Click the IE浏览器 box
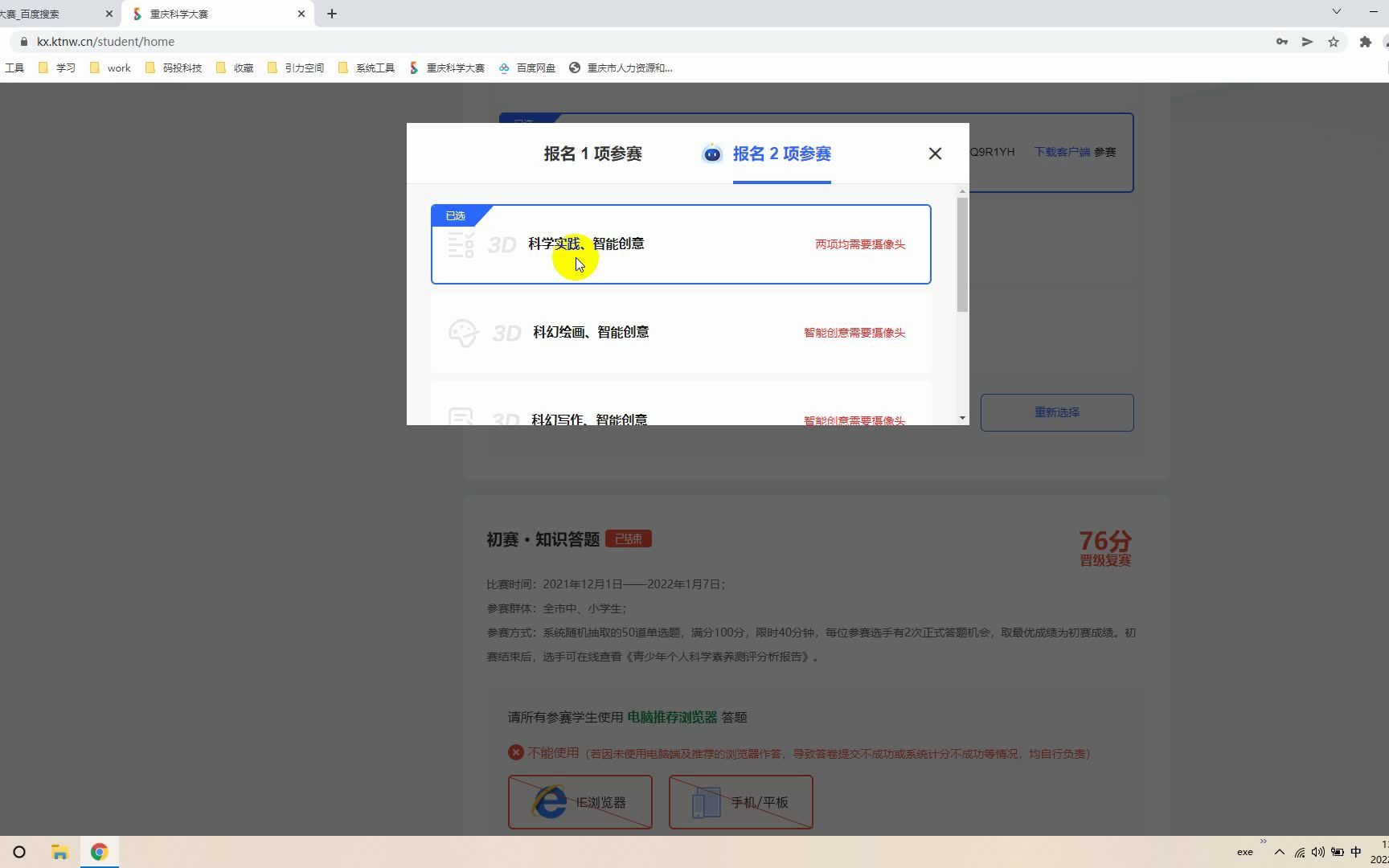Screen dimensions: 1389x868 pos(580,802)
